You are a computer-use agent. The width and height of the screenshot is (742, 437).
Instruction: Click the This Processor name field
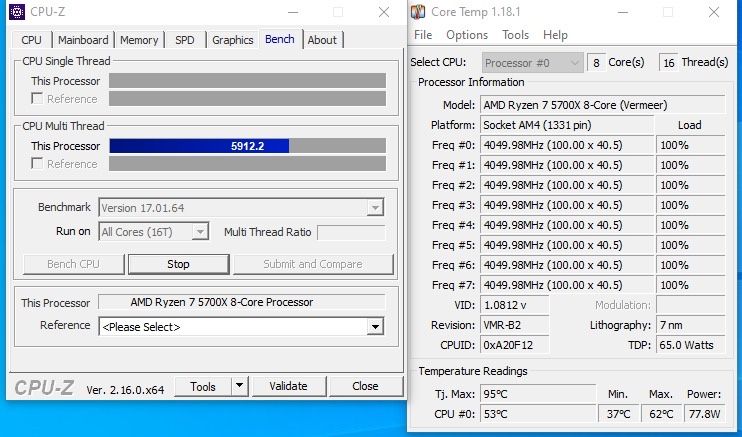(x=242, y=302)
